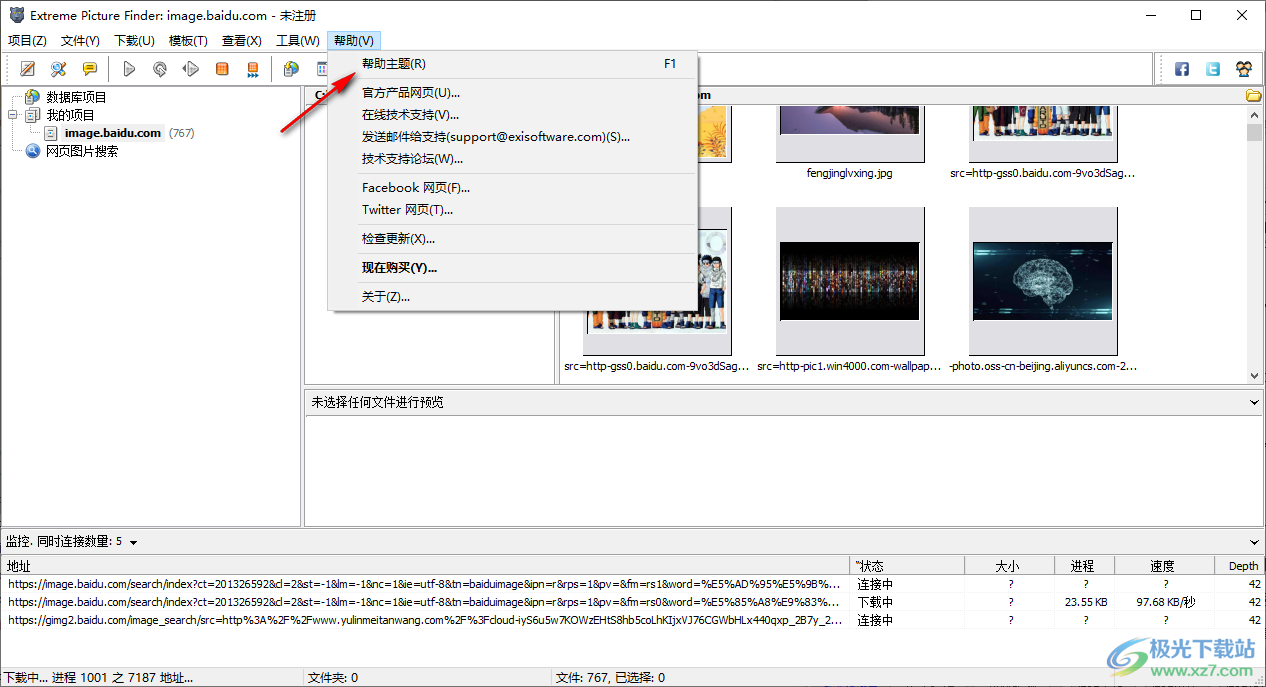
Task: Click 23.55 KB progress cell
Action: [x=1085, y=602]
